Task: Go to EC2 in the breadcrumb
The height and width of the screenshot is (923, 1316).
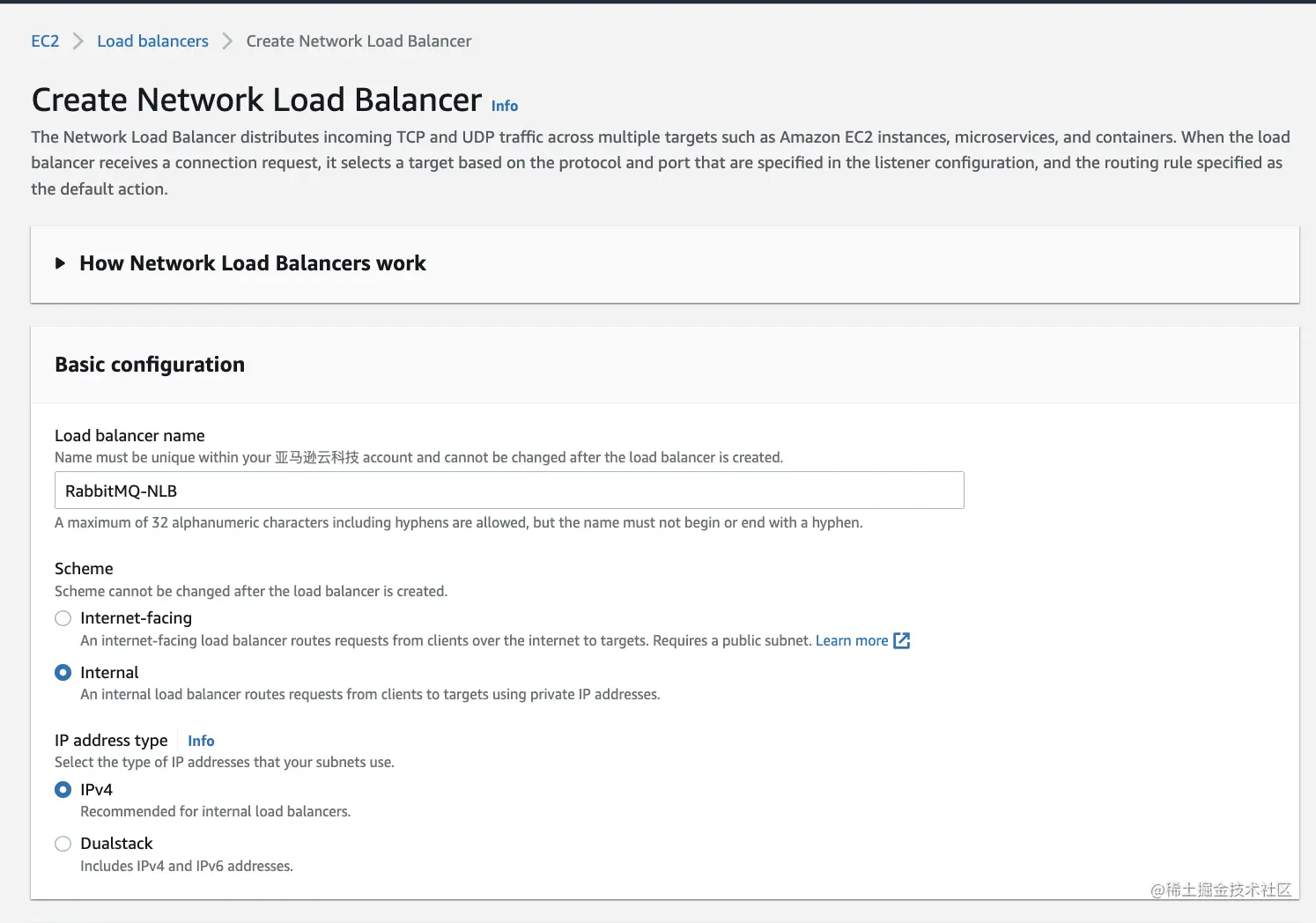Action: [x=45, y=41]
